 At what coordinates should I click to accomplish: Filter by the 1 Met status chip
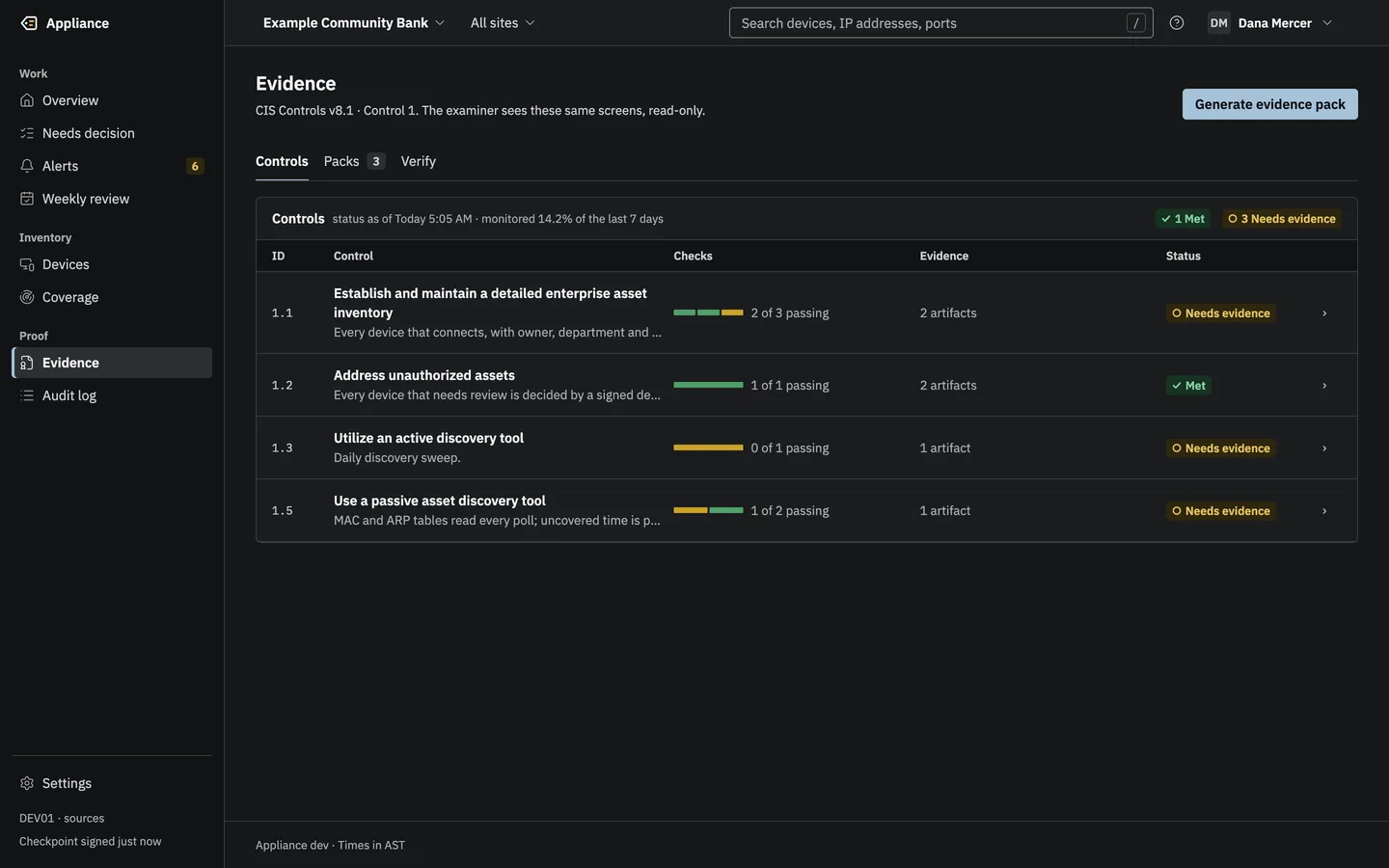(1183, 219)
